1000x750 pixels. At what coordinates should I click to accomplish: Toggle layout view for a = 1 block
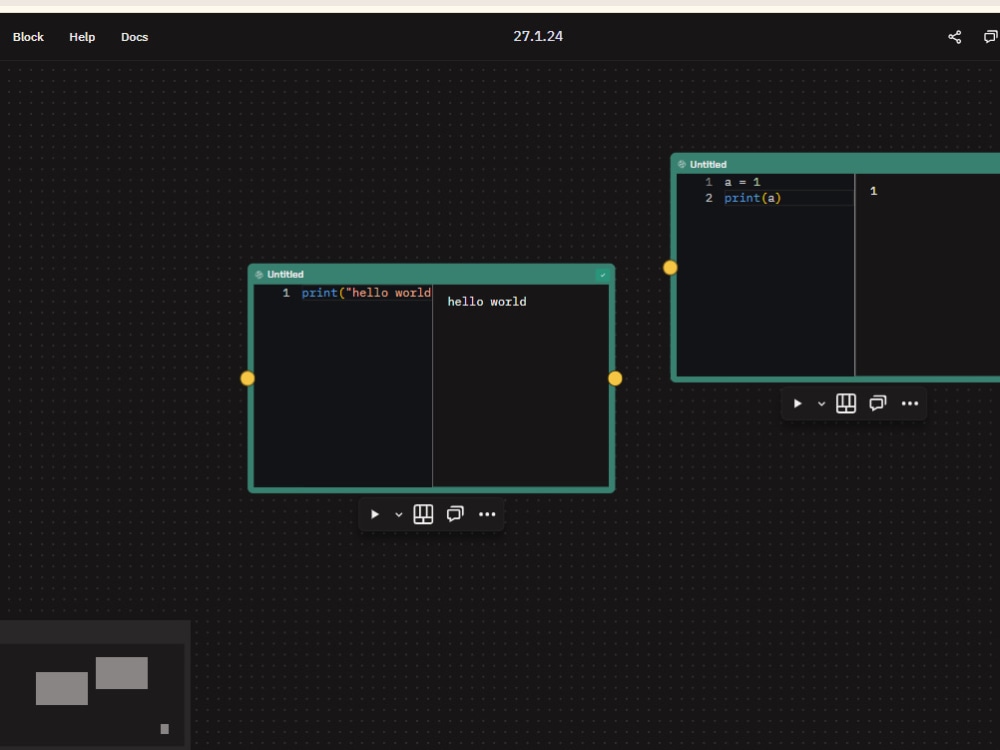click(x=846, y=403)
